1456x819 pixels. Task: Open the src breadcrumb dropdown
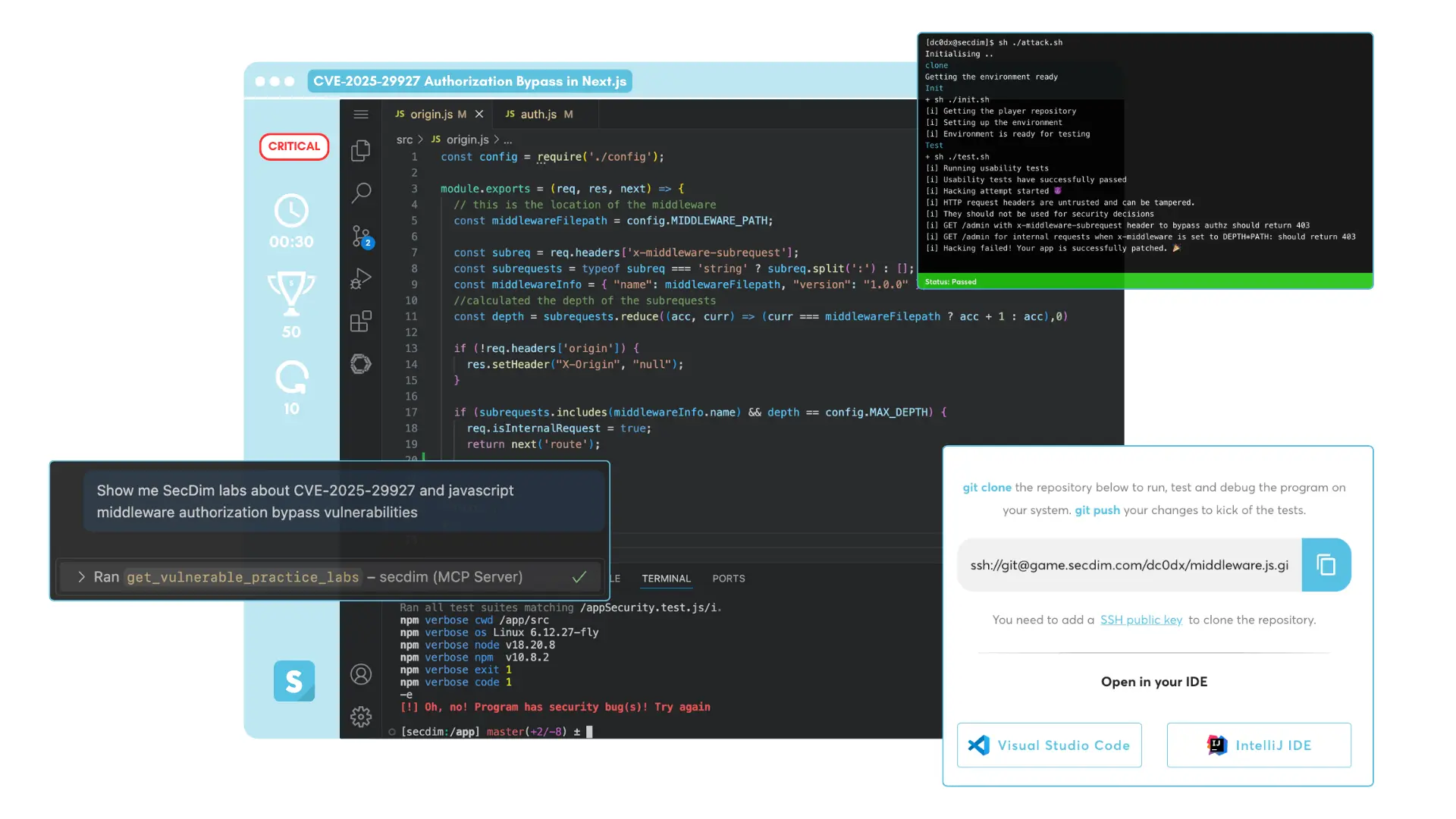pyautogui.click(x=404, y=140)
